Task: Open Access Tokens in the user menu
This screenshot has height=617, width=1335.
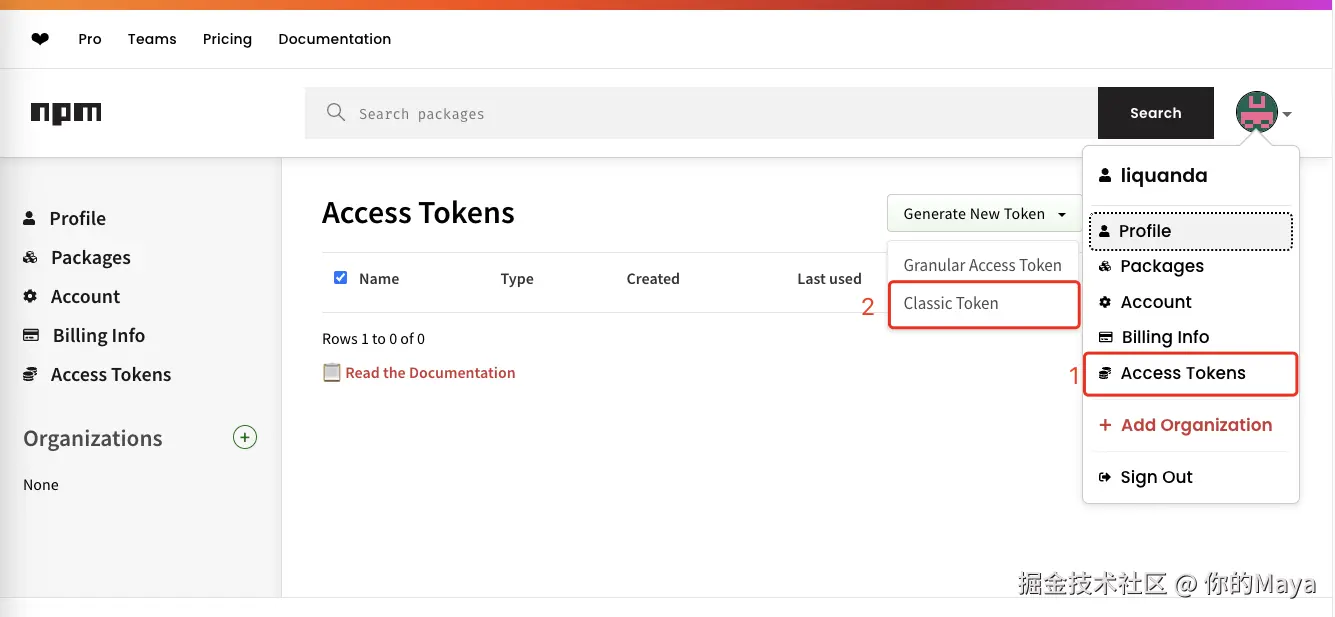Action: (1183, 373)
